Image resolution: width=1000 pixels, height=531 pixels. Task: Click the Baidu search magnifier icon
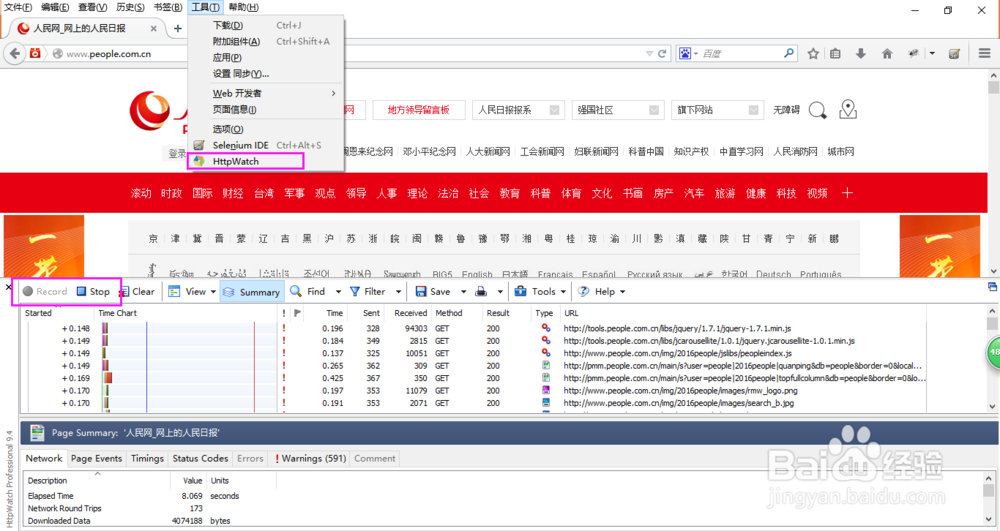click(x=789, y=53)
